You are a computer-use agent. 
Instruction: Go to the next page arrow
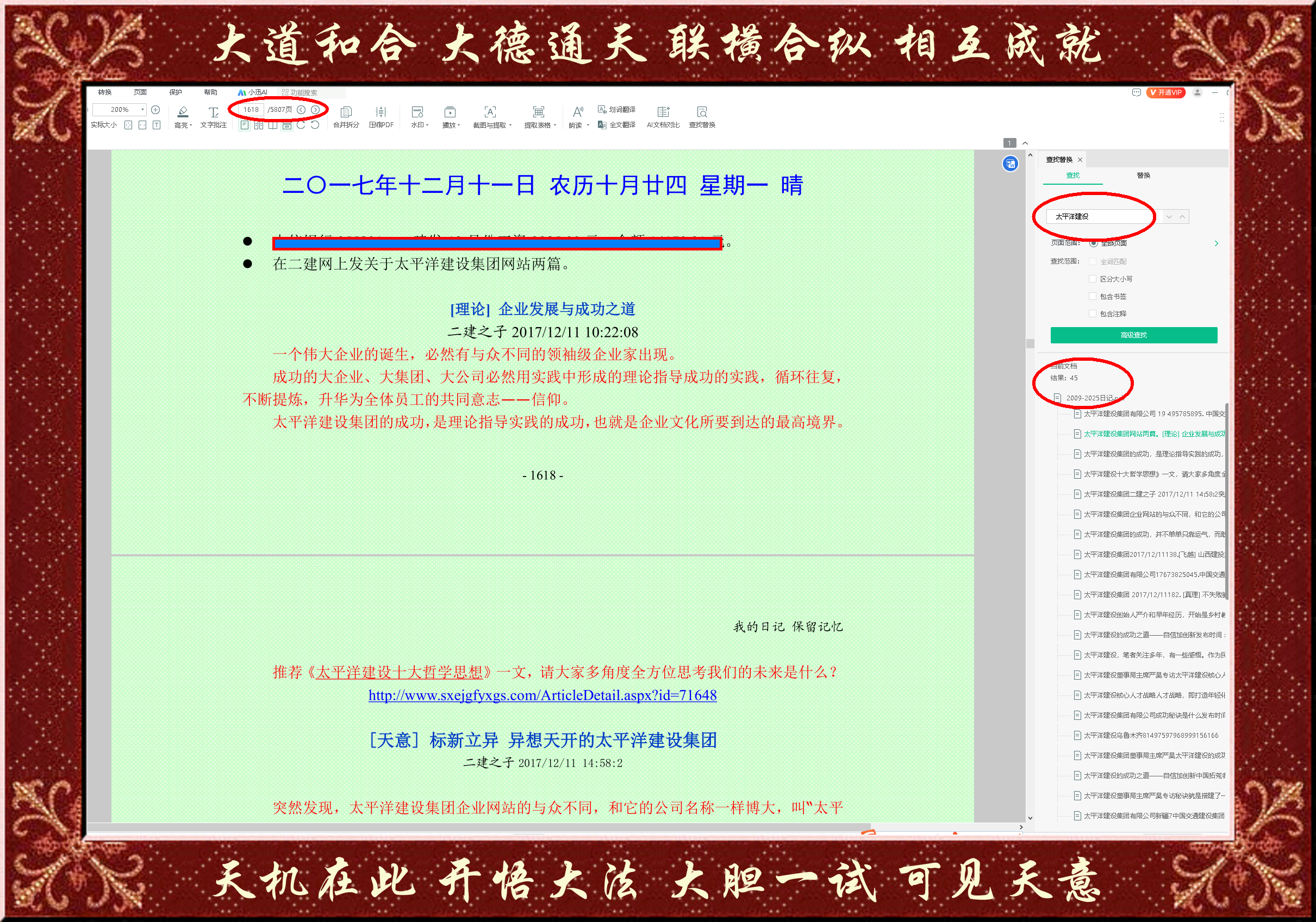point(315,109)
